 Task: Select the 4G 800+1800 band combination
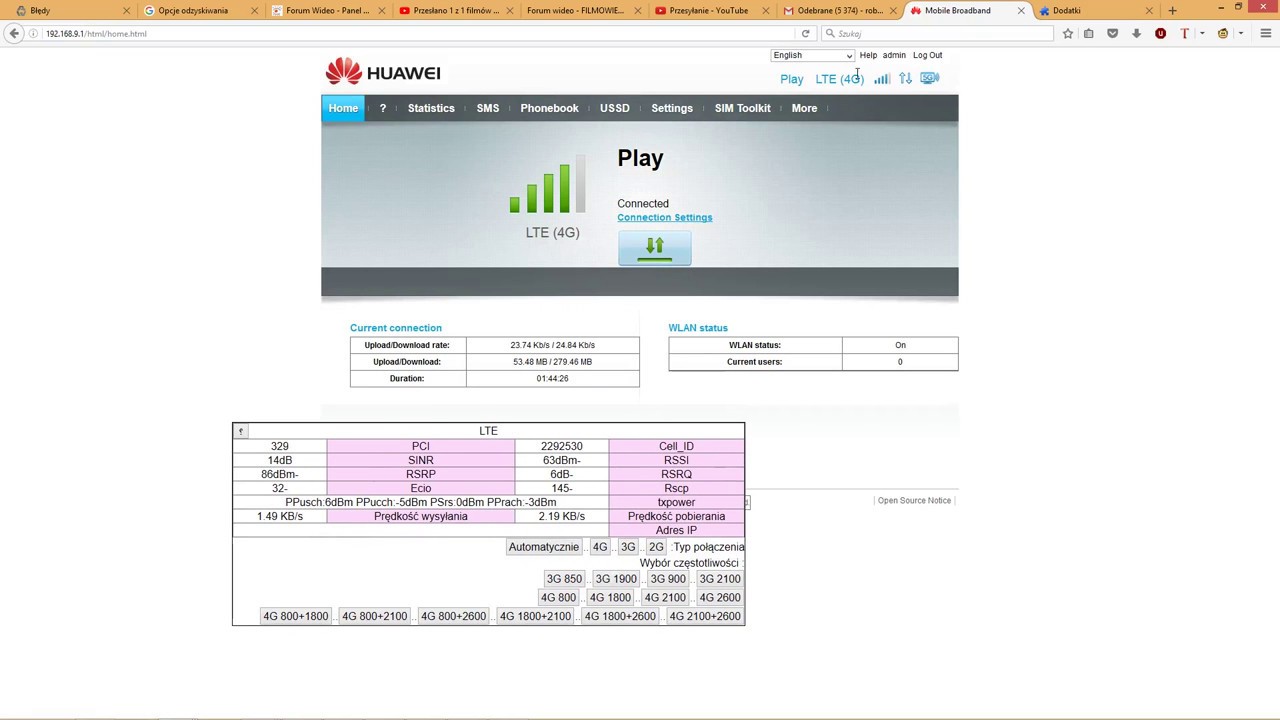click(295, 616)
